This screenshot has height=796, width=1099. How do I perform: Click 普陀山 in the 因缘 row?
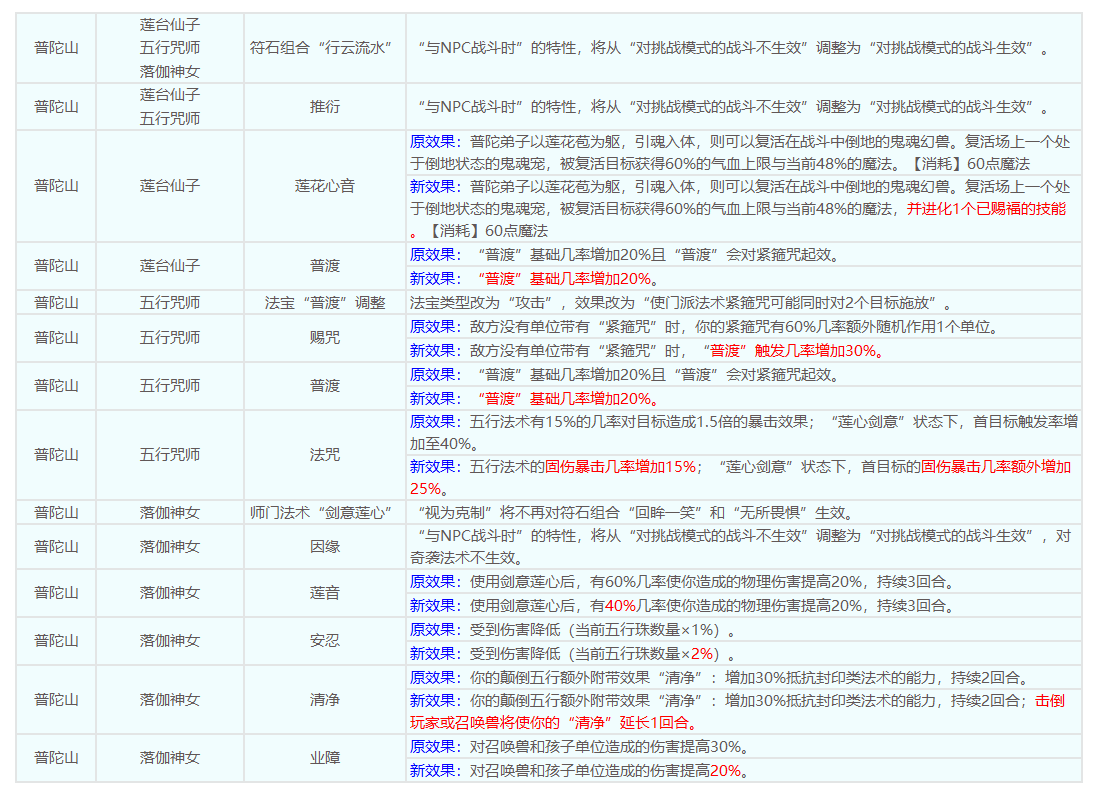click(x=56, y=547)
